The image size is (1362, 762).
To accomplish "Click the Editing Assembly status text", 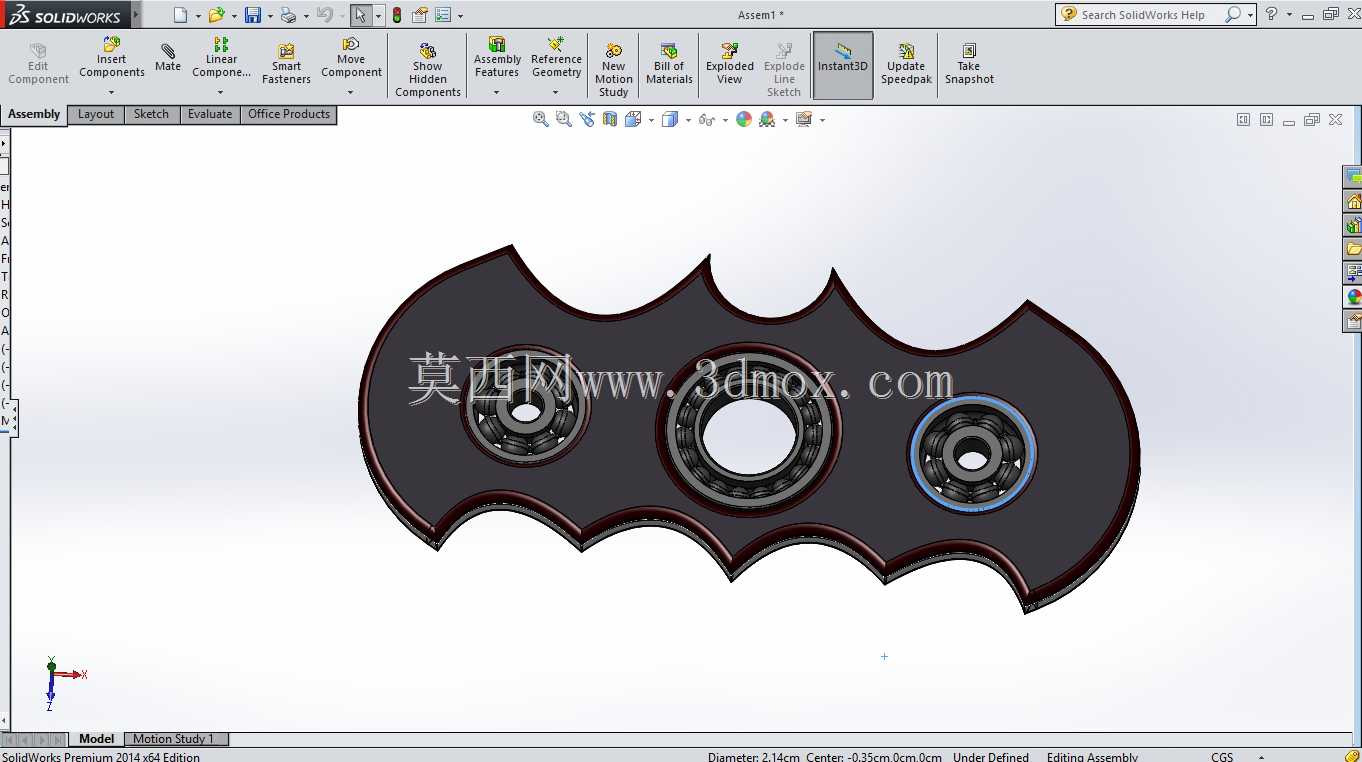I will pyautogui.click(x=1092, y=757).
